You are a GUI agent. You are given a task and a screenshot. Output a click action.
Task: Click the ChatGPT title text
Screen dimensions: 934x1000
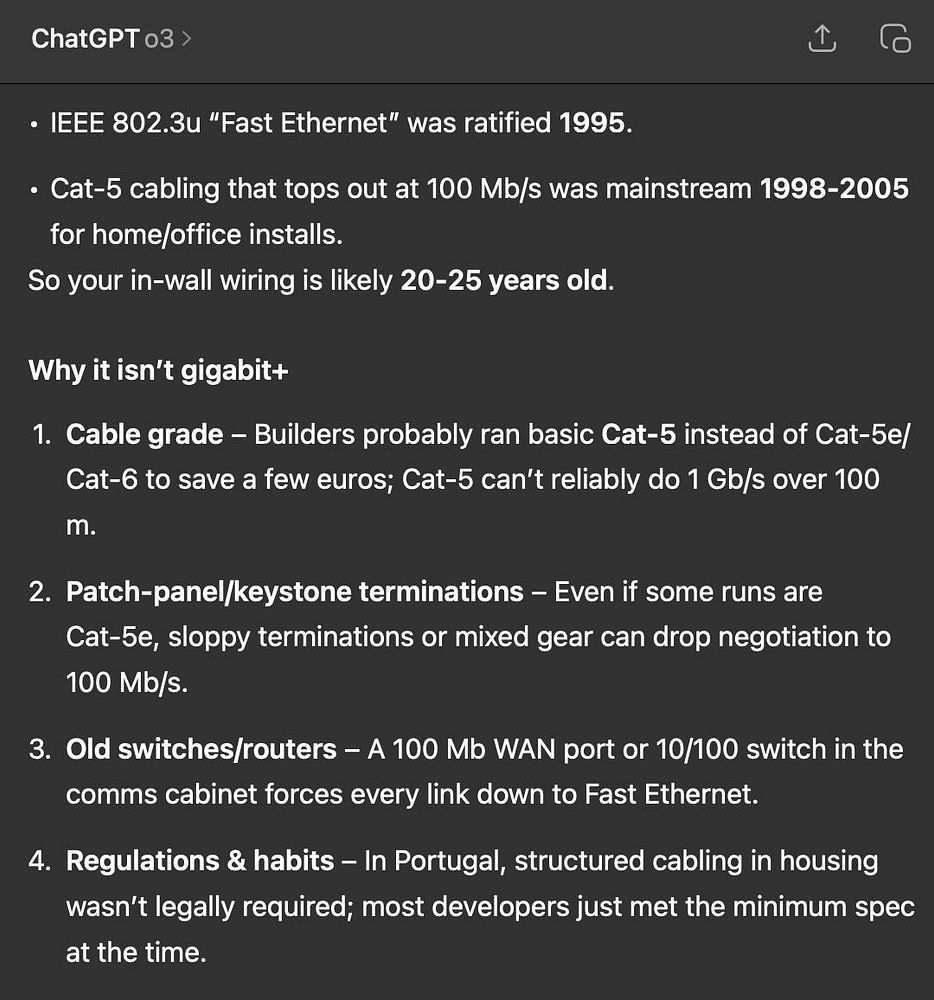[85, 39]
